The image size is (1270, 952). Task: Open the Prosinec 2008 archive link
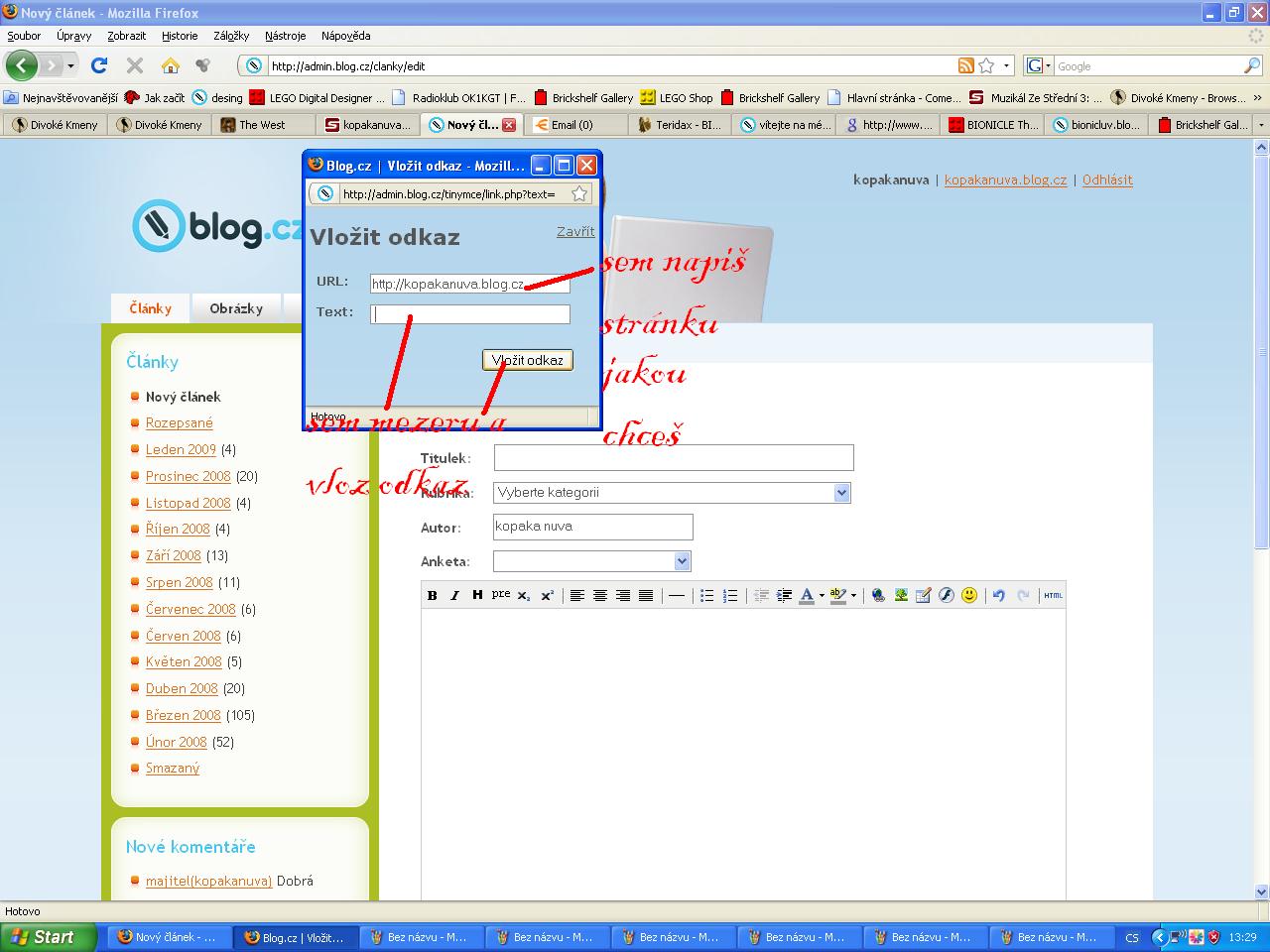188,476
